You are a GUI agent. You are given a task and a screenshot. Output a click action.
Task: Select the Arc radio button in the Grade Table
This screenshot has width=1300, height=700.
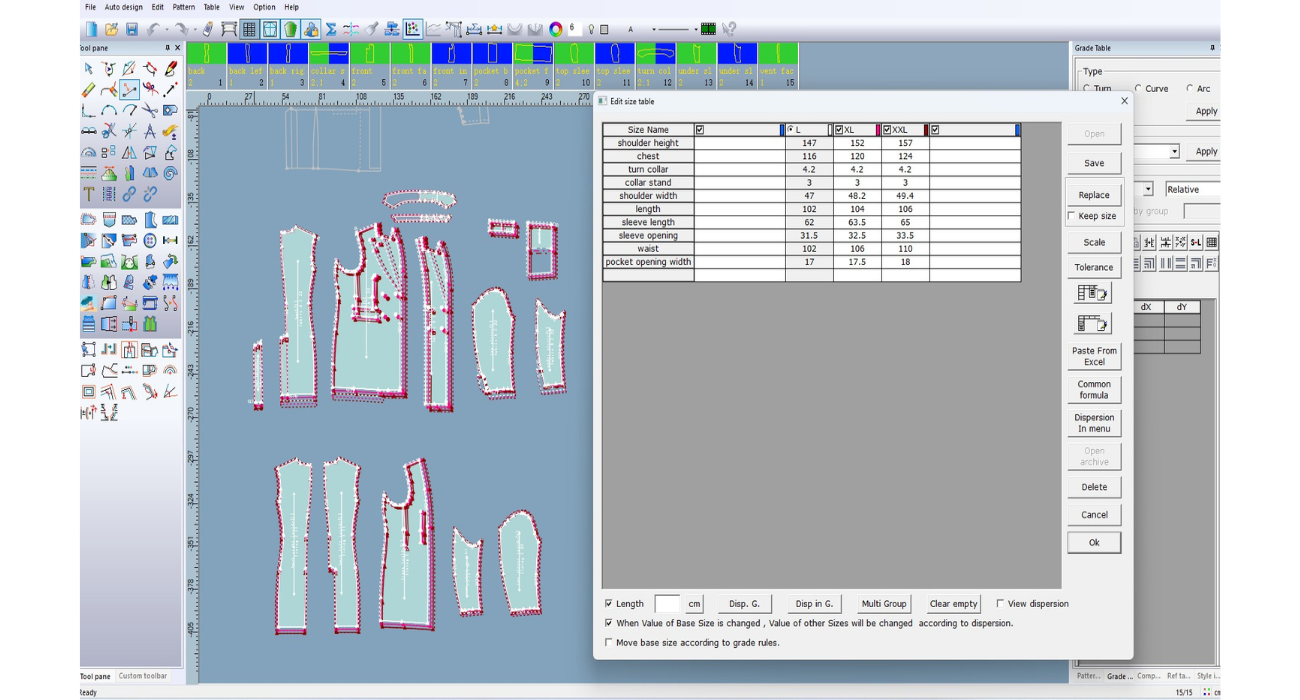pyautogui.click(x=1190, y=88)
